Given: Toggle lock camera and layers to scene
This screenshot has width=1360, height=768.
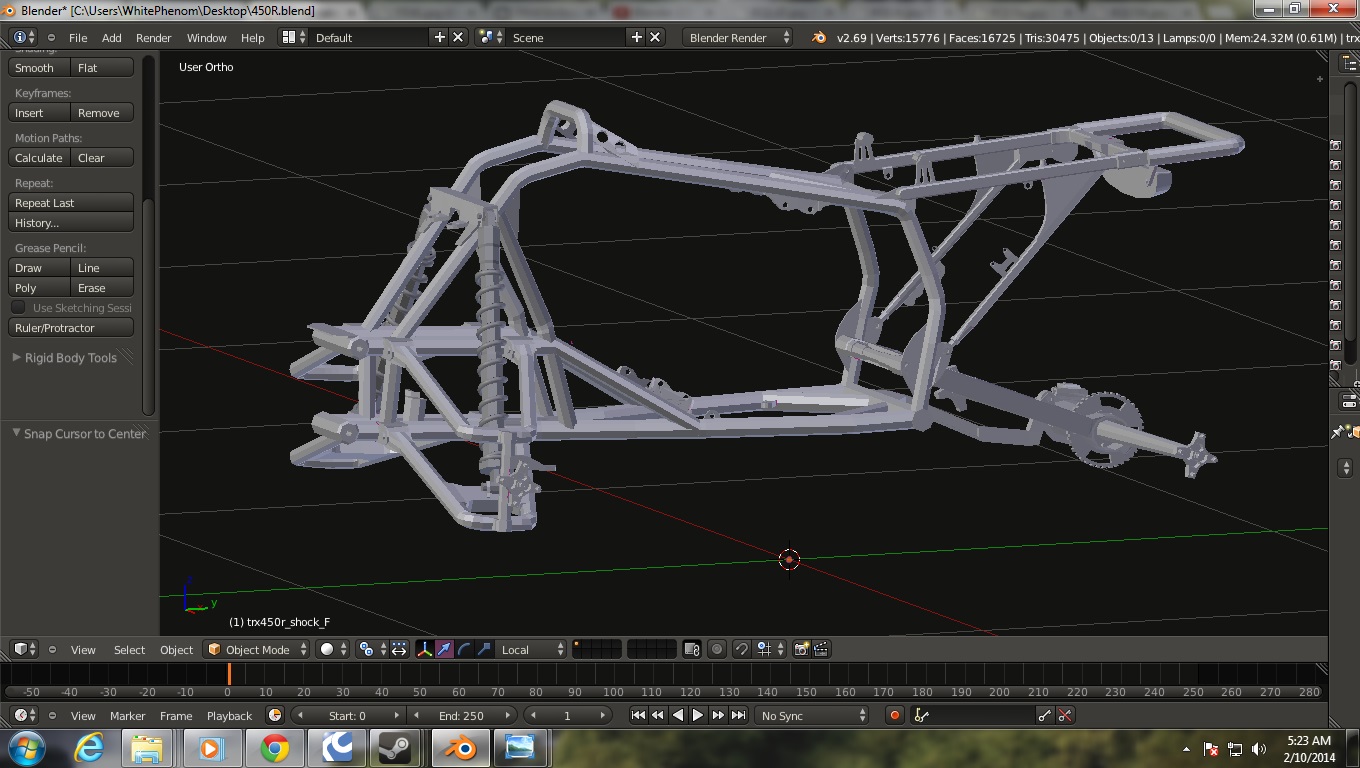Looking at the screenshot, I should point(691,649).
